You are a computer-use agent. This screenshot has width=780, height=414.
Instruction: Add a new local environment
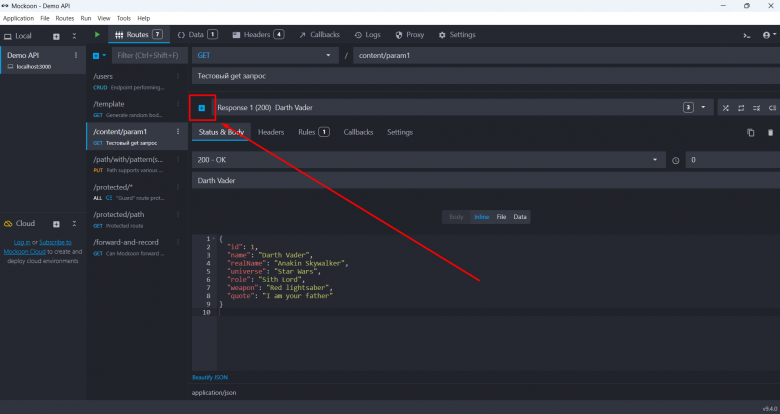click(x=56, y=36)
